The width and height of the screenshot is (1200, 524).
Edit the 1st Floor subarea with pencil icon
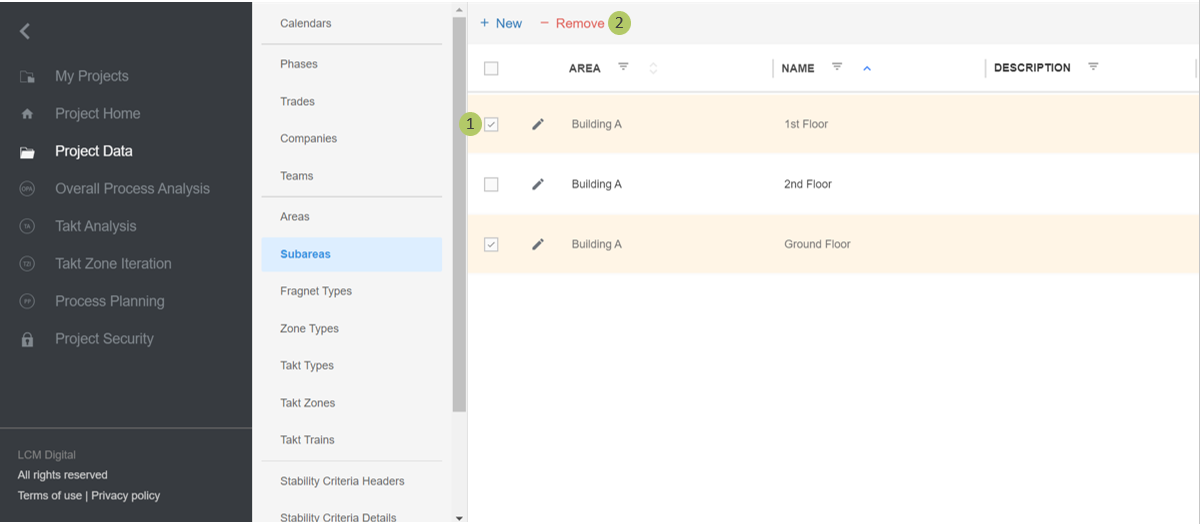pos(538,124)
